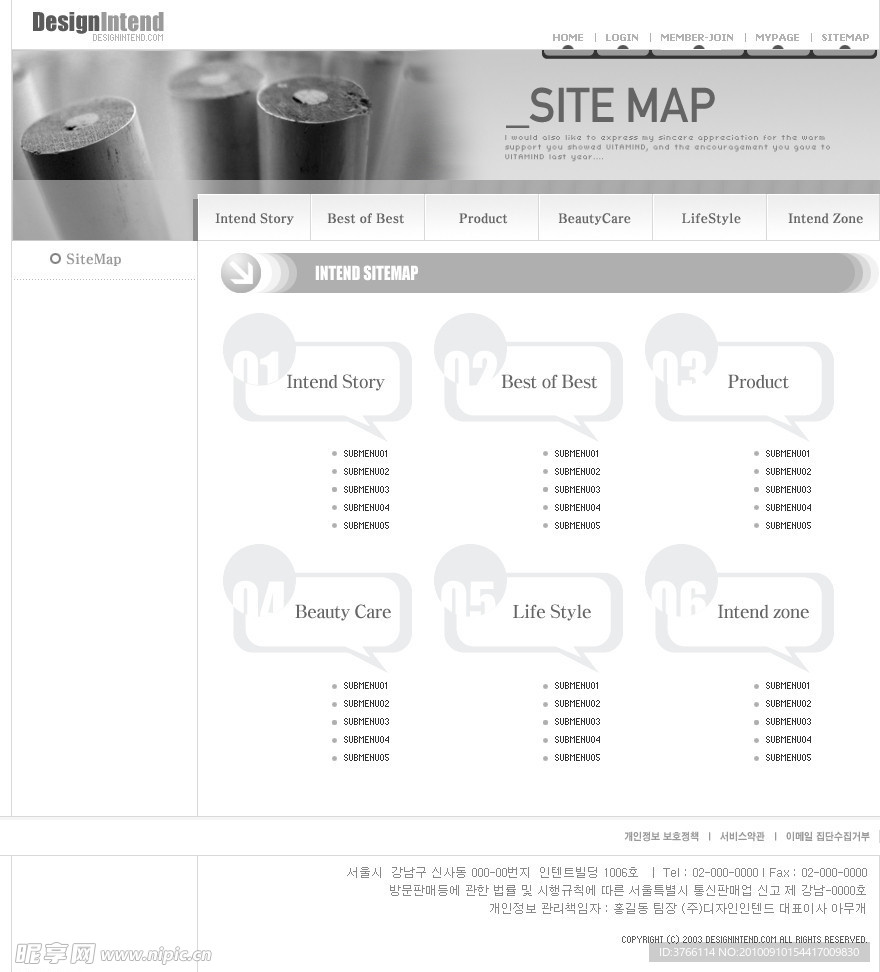Open SITEMAP link in top navigation
The image size is (880, 972).
click(x=845, y=37)
